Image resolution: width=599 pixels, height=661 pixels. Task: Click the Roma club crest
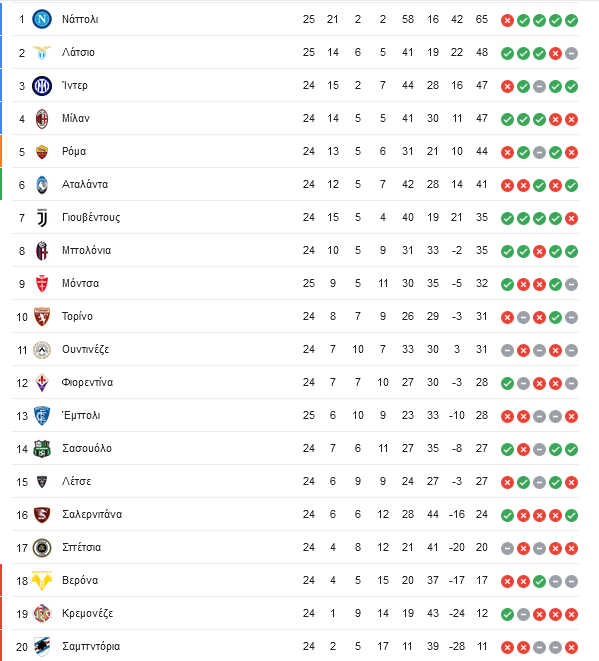coord(42,152)
